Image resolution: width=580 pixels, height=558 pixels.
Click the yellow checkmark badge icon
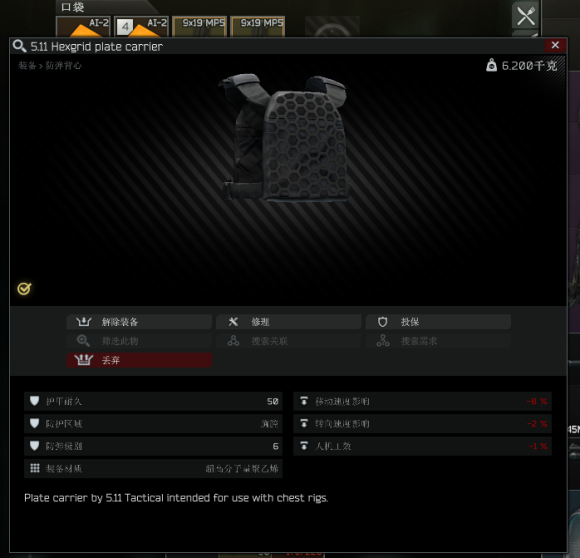coord(24,288)
